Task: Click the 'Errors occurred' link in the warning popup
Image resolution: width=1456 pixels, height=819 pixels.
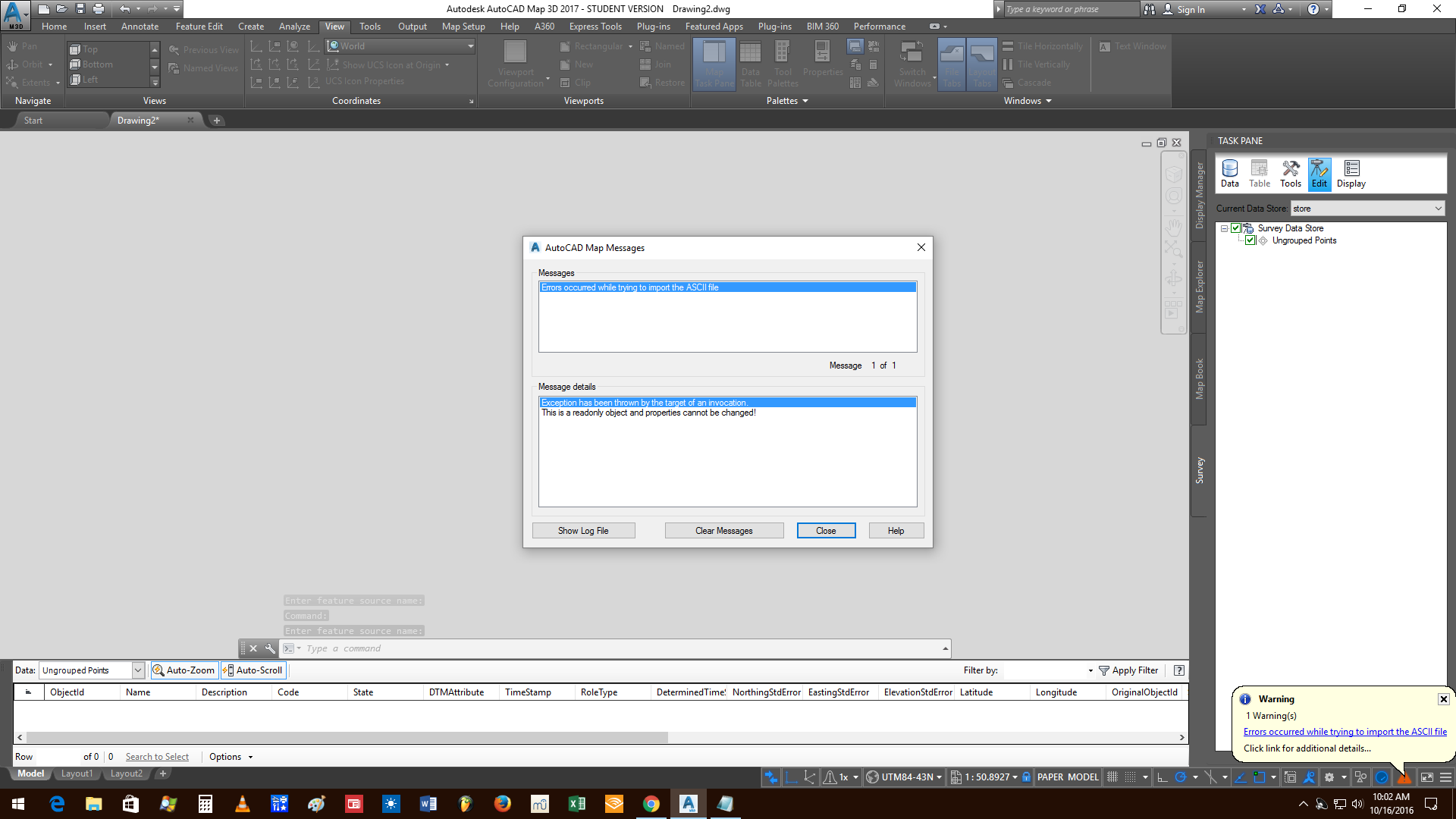Action: 1345,731
